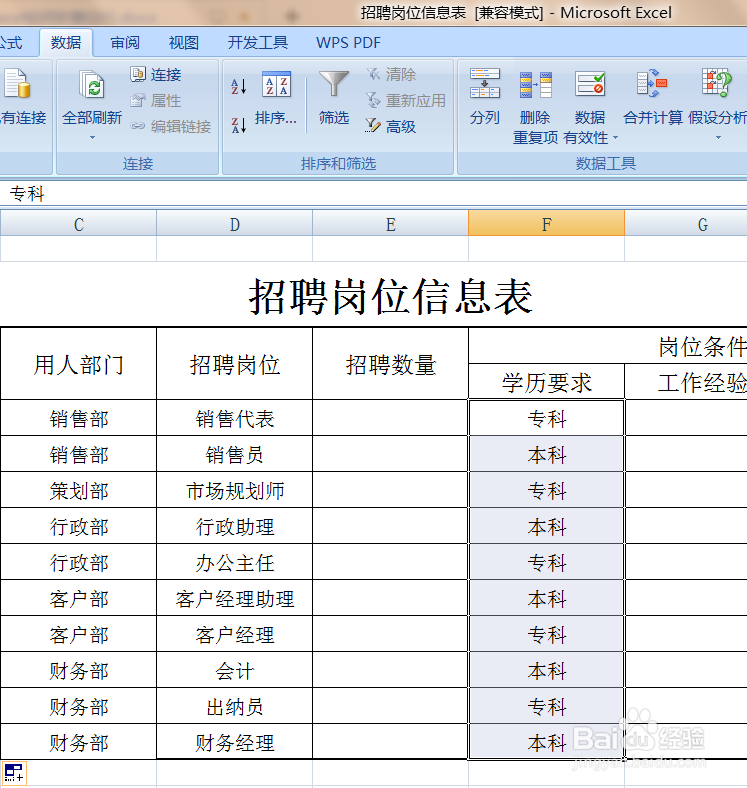This screenshot has height=788, width=747.
Task: Click the Text to Columns icon
Action: pos(485,83)
